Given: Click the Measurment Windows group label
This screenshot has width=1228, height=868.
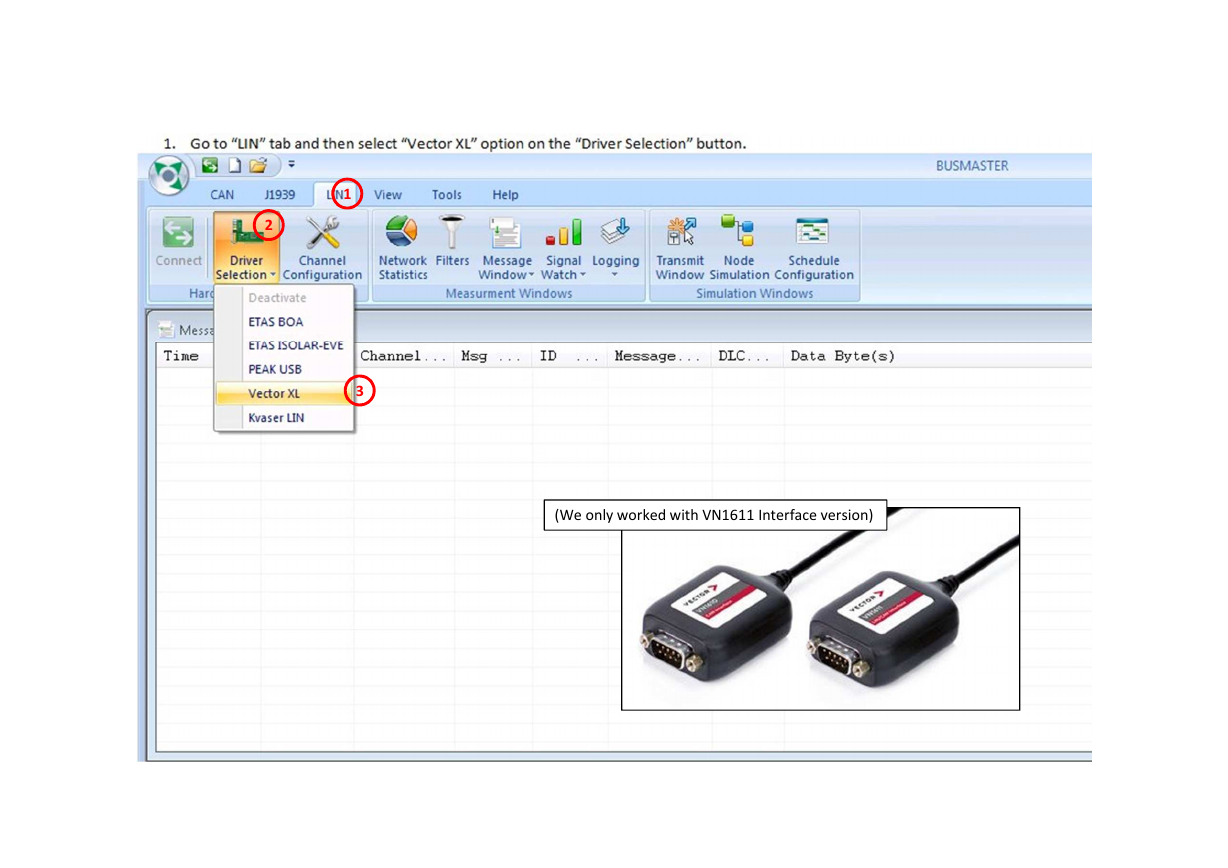Looking at the screenshot, I should tap(509, 294).
